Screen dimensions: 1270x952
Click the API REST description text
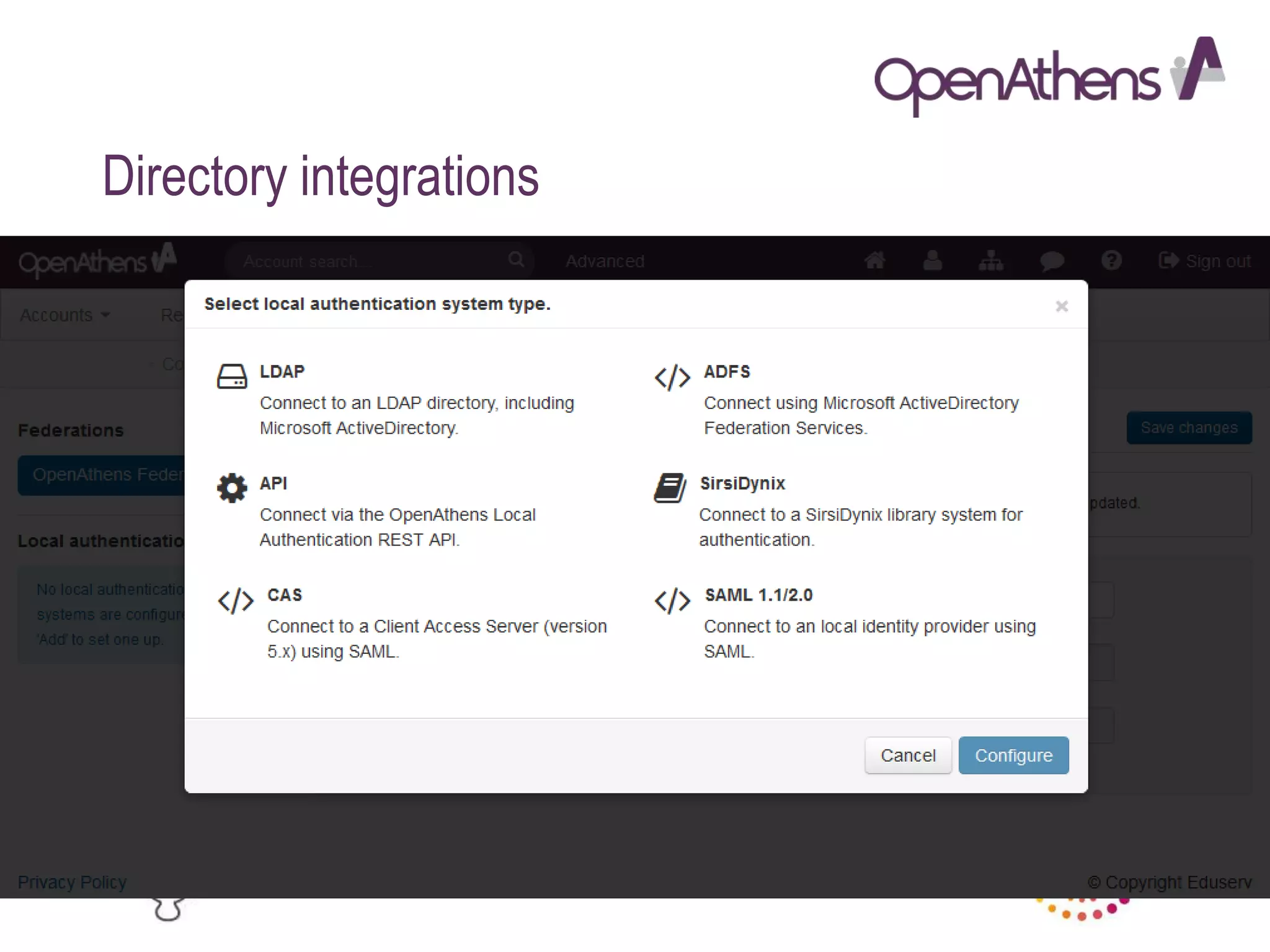tap(397, 527)
